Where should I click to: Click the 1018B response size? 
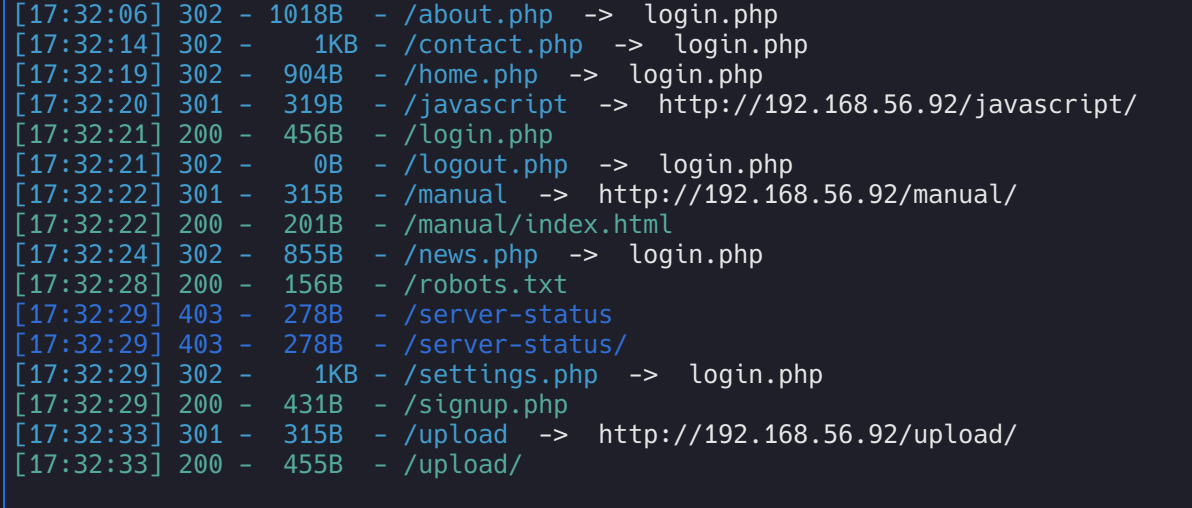306,15
